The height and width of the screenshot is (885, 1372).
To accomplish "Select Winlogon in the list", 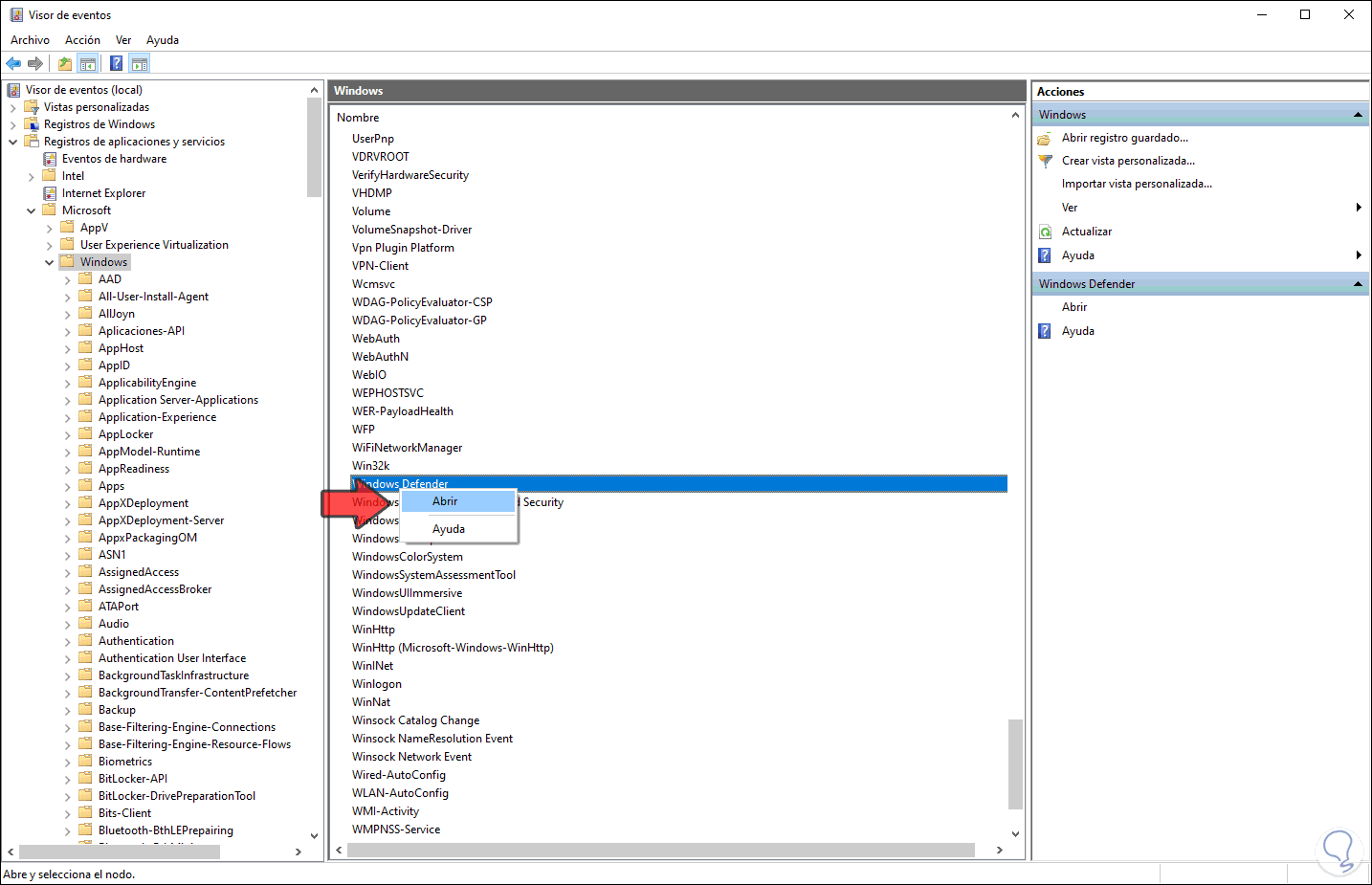I will (377, 684).
